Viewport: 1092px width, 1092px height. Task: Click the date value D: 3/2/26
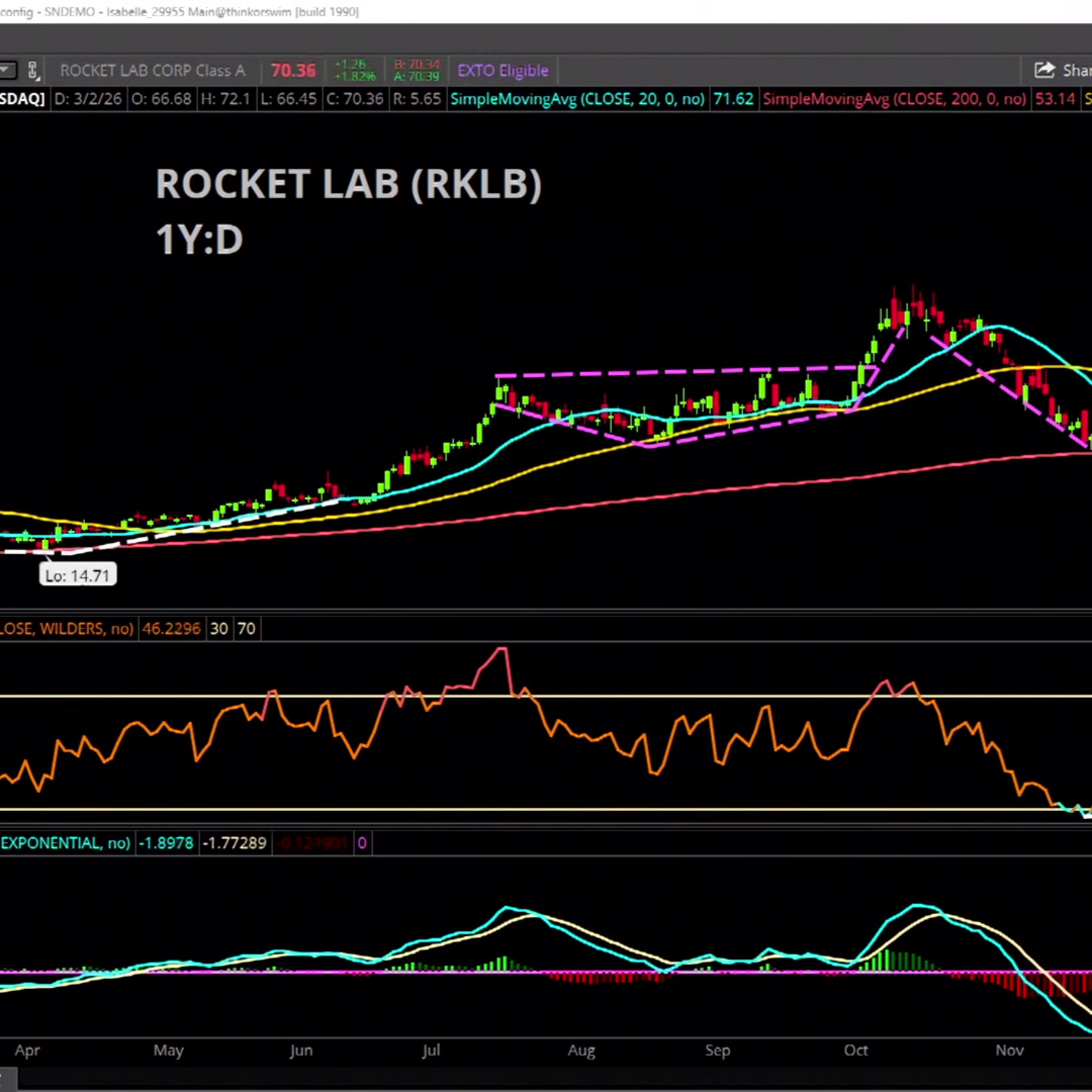tap(88, 99)
